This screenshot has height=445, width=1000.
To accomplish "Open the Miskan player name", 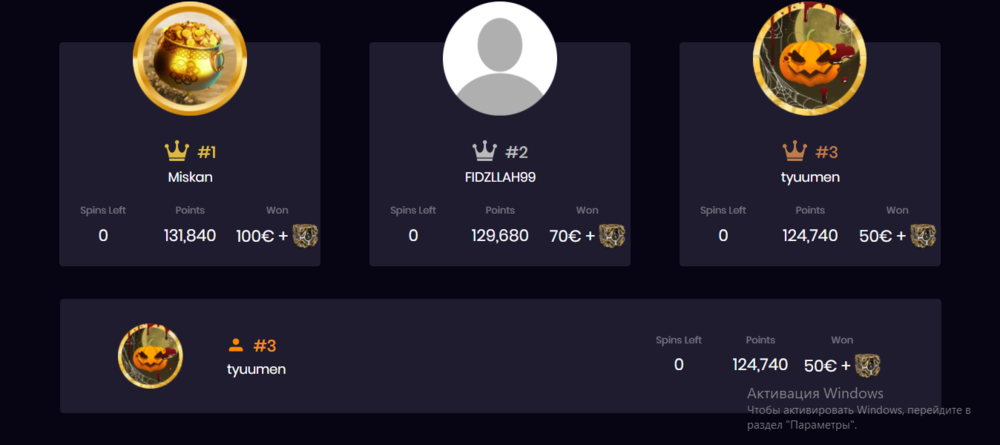I will [x=190, y=178].
